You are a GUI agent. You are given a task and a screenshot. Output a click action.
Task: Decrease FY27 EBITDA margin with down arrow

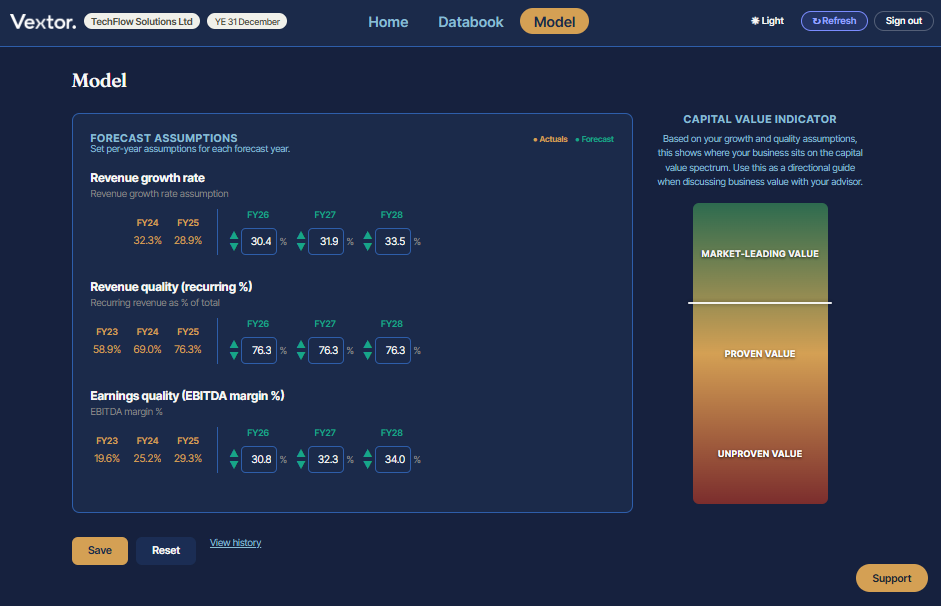pos(301,465)
